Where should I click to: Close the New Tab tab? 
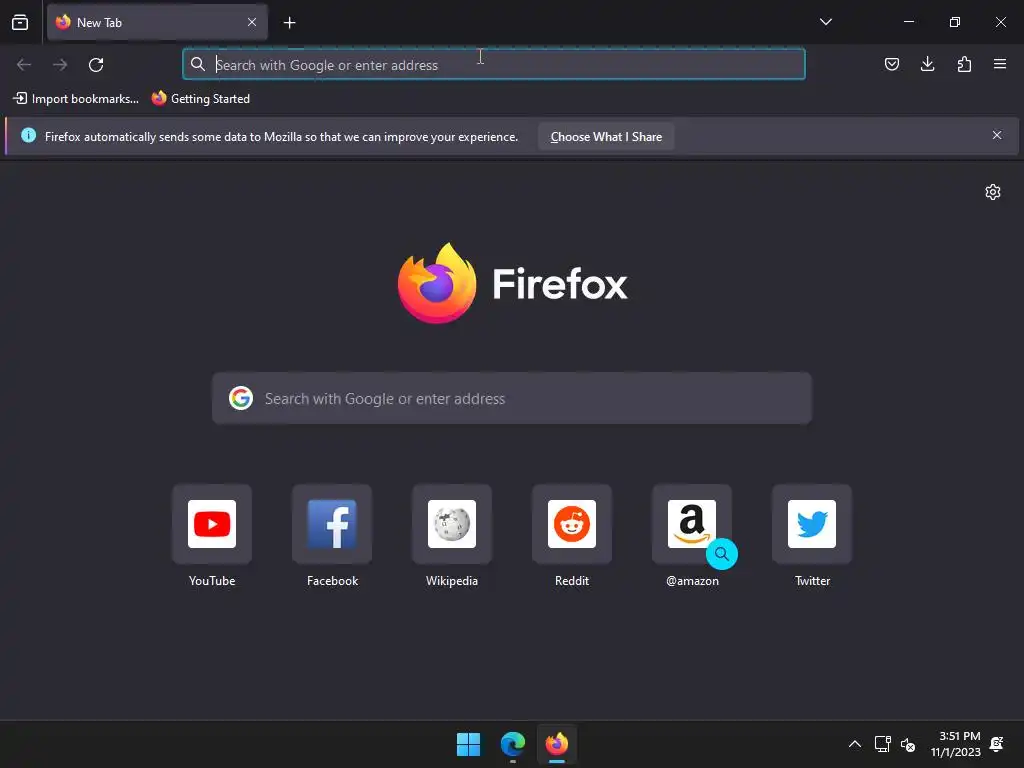click(251, 22)
